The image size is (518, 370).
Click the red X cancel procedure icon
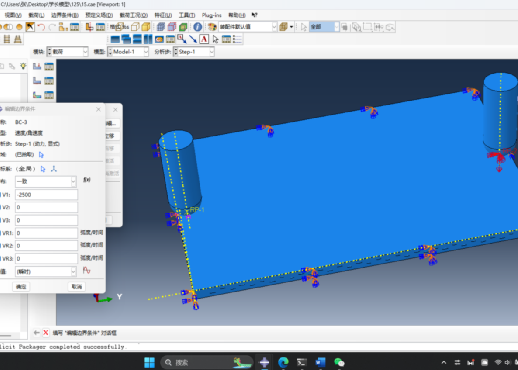point(46,333)
